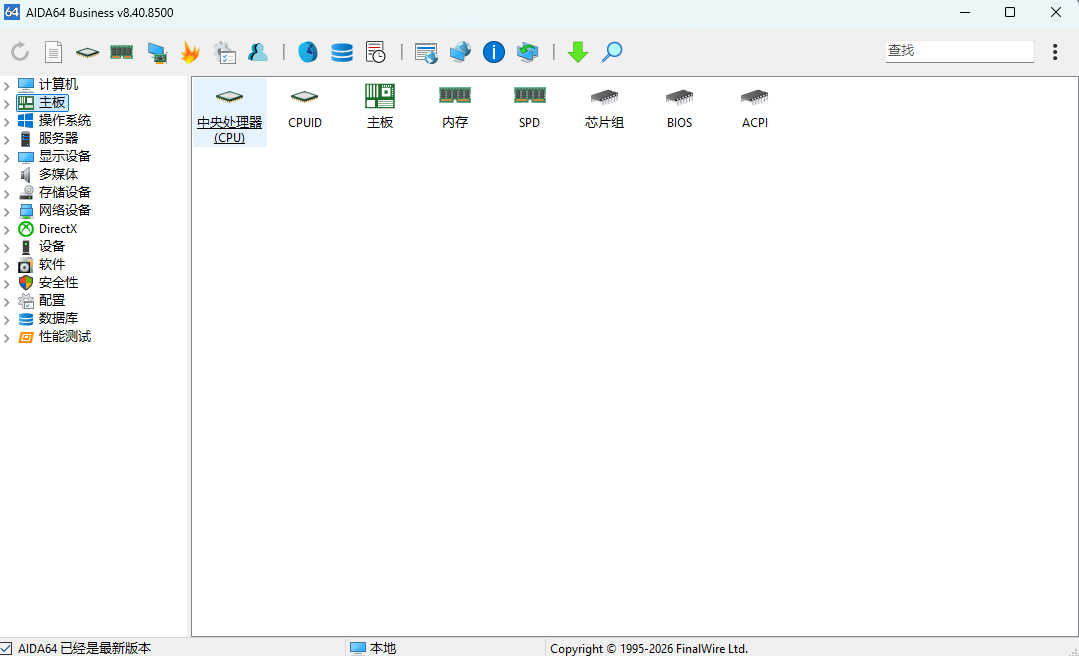This screenshot has height=656, width=1079.
Task: Launch the flame stability test icon
Action: click(191, 52)
